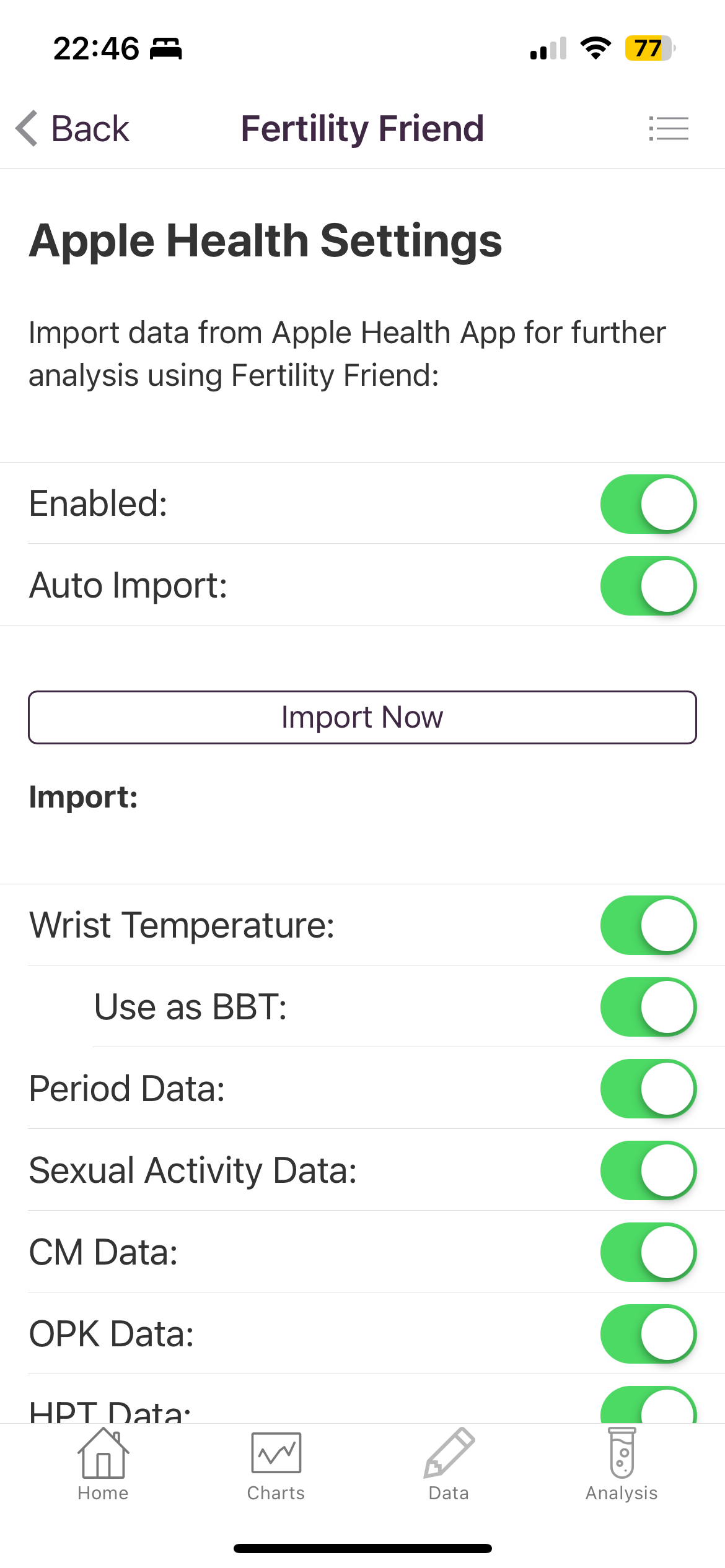Toggle Wrist Temperature import
The height and width of the screenshot is (1568, 725).
point(648,925)
